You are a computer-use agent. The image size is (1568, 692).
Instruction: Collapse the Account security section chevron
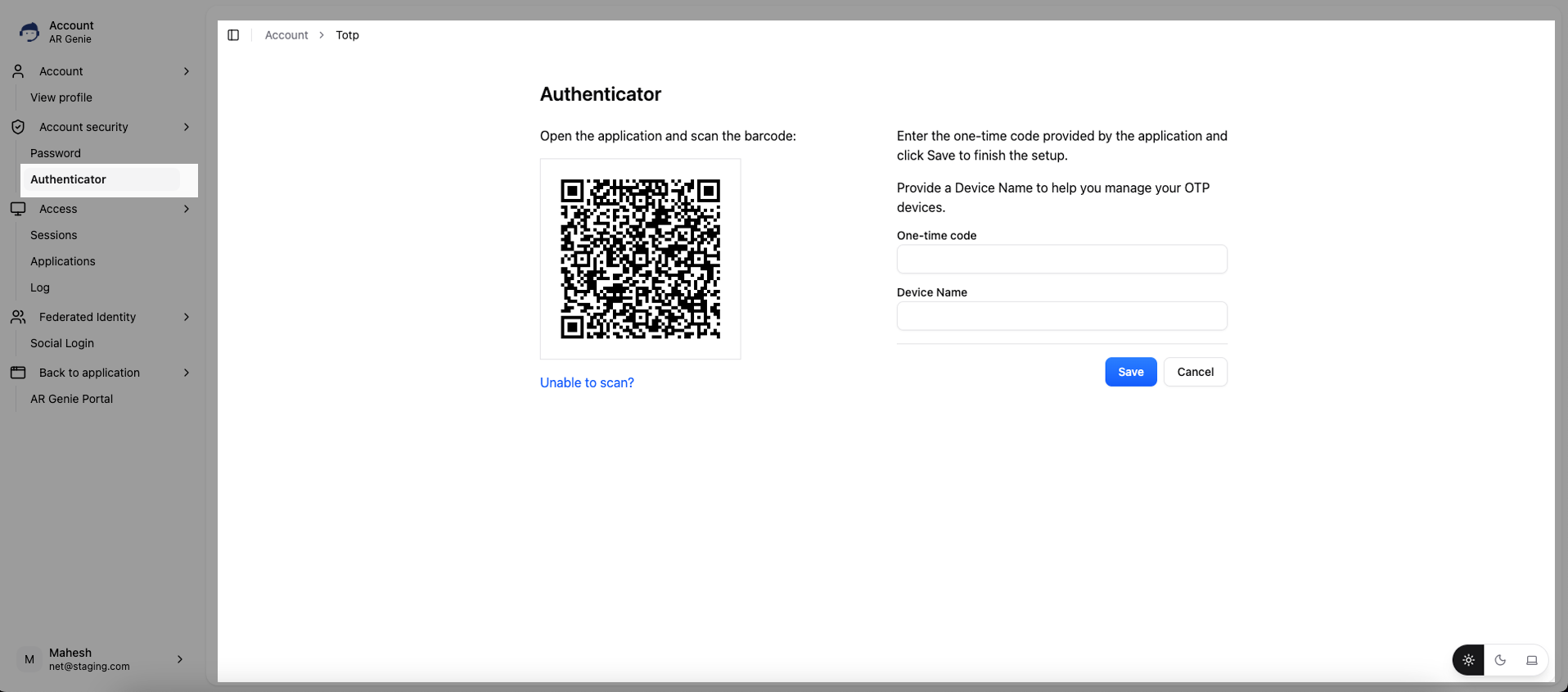(x=187, y=127)
